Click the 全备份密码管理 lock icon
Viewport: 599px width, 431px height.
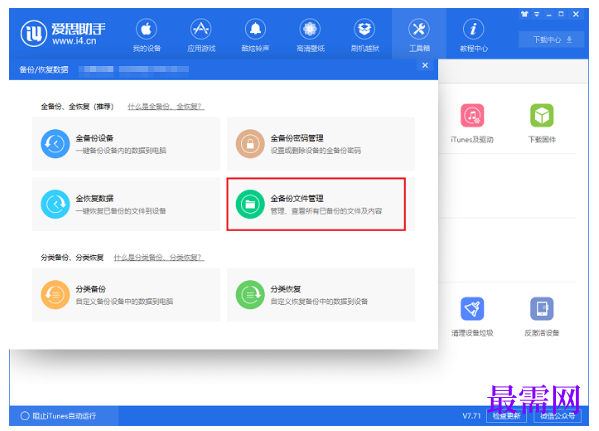(250, 144)
